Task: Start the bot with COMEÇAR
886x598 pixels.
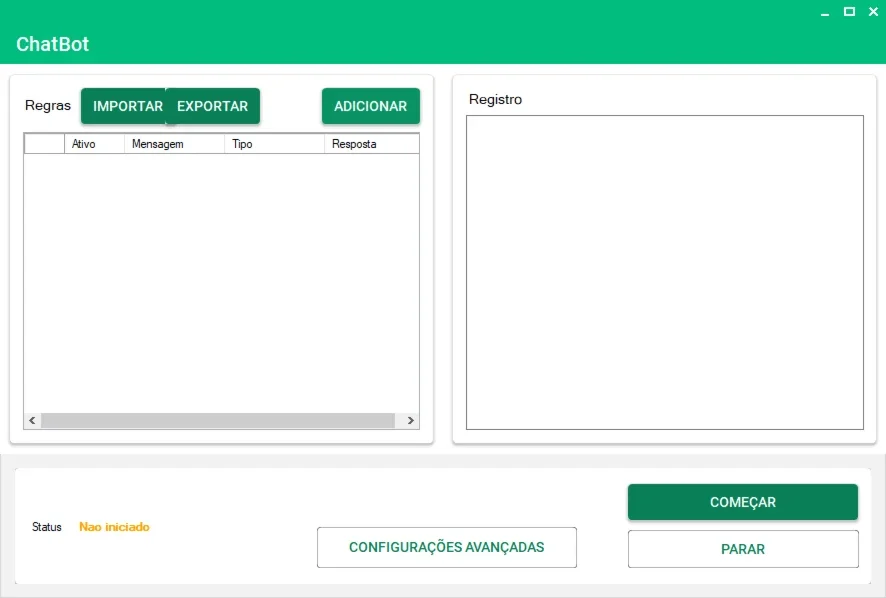Action: click(742, 502)
